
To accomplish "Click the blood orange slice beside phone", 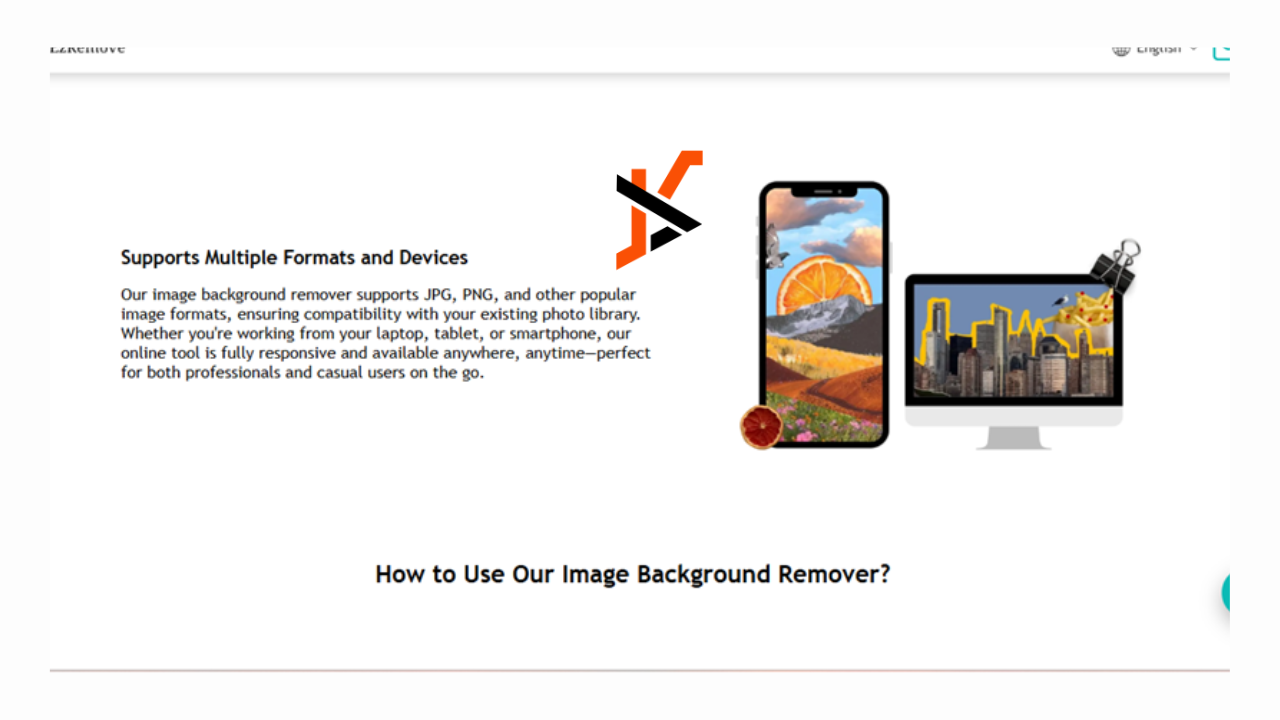I will 761,427.
